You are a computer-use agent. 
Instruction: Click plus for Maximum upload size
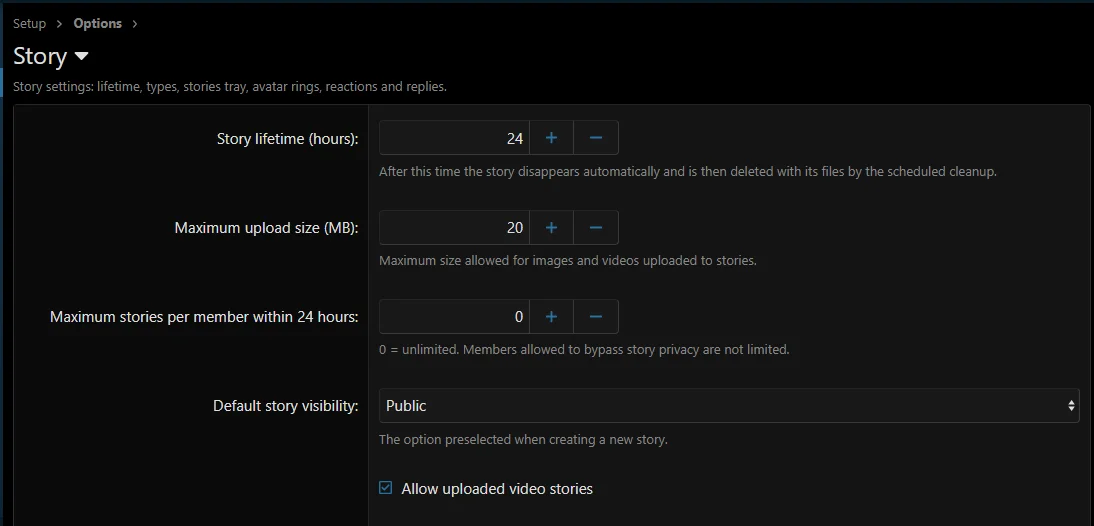551,227
